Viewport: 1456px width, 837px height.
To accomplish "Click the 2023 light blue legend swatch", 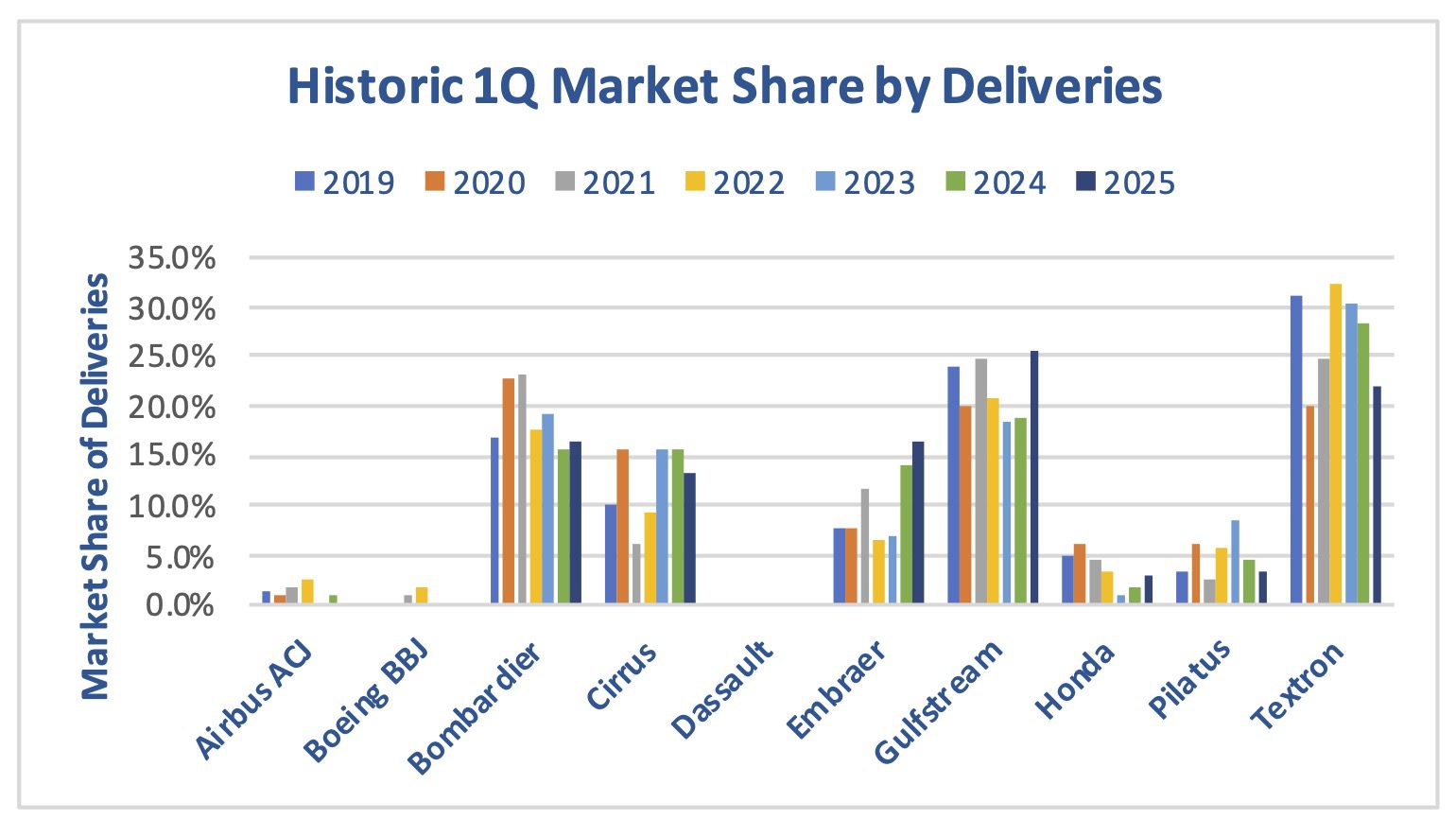I will click(x=824, y=182).
